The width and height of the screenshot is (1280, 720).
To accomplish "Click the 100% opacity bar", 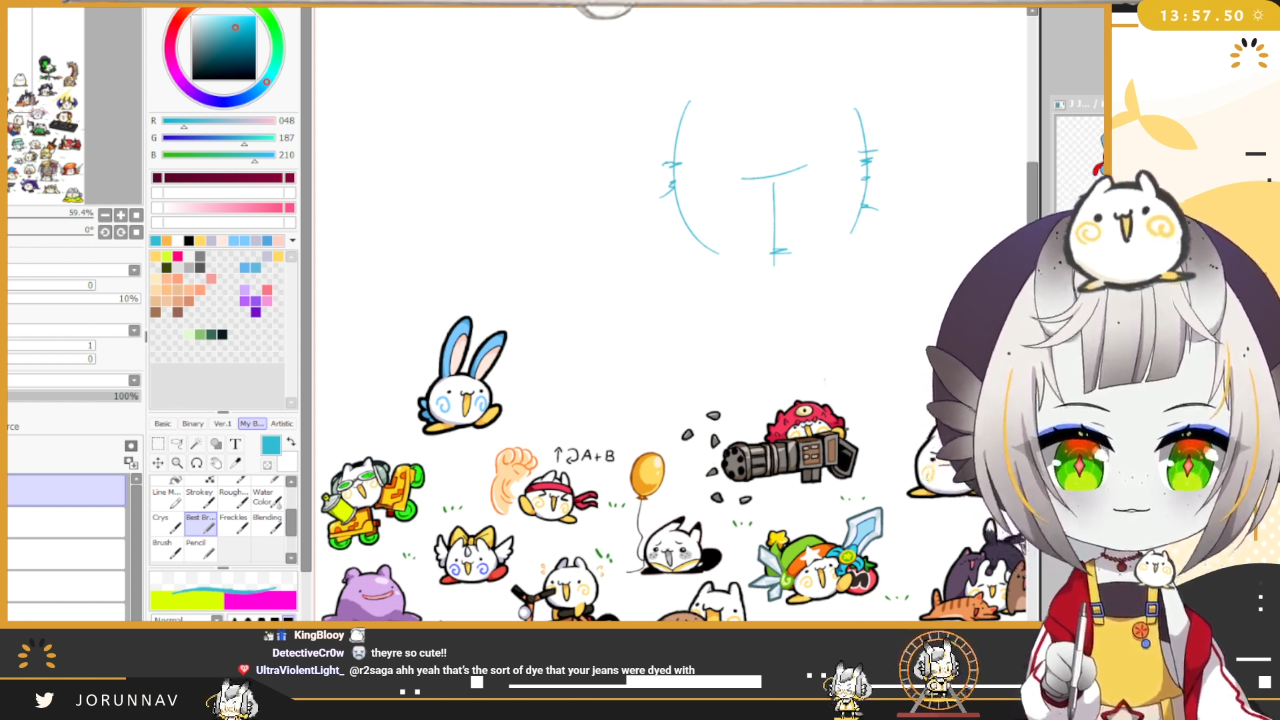I will [75, 396].
